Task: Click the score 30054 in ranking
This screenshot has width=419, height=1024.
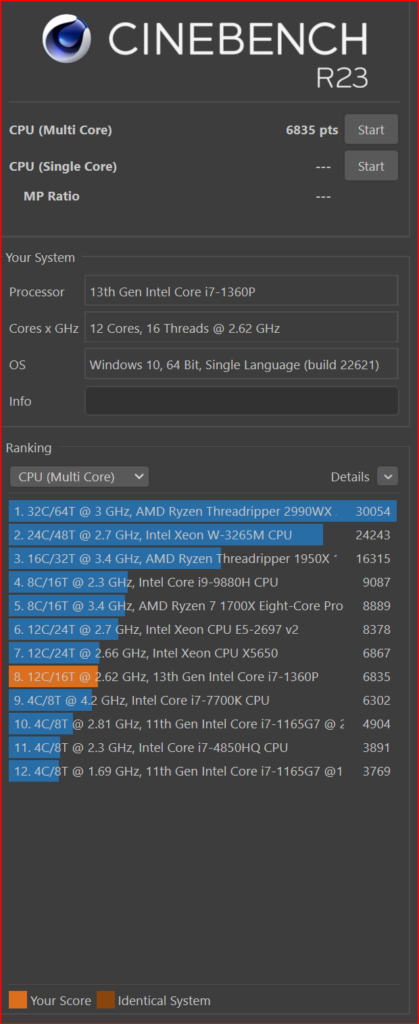Action: pos(373,512)
